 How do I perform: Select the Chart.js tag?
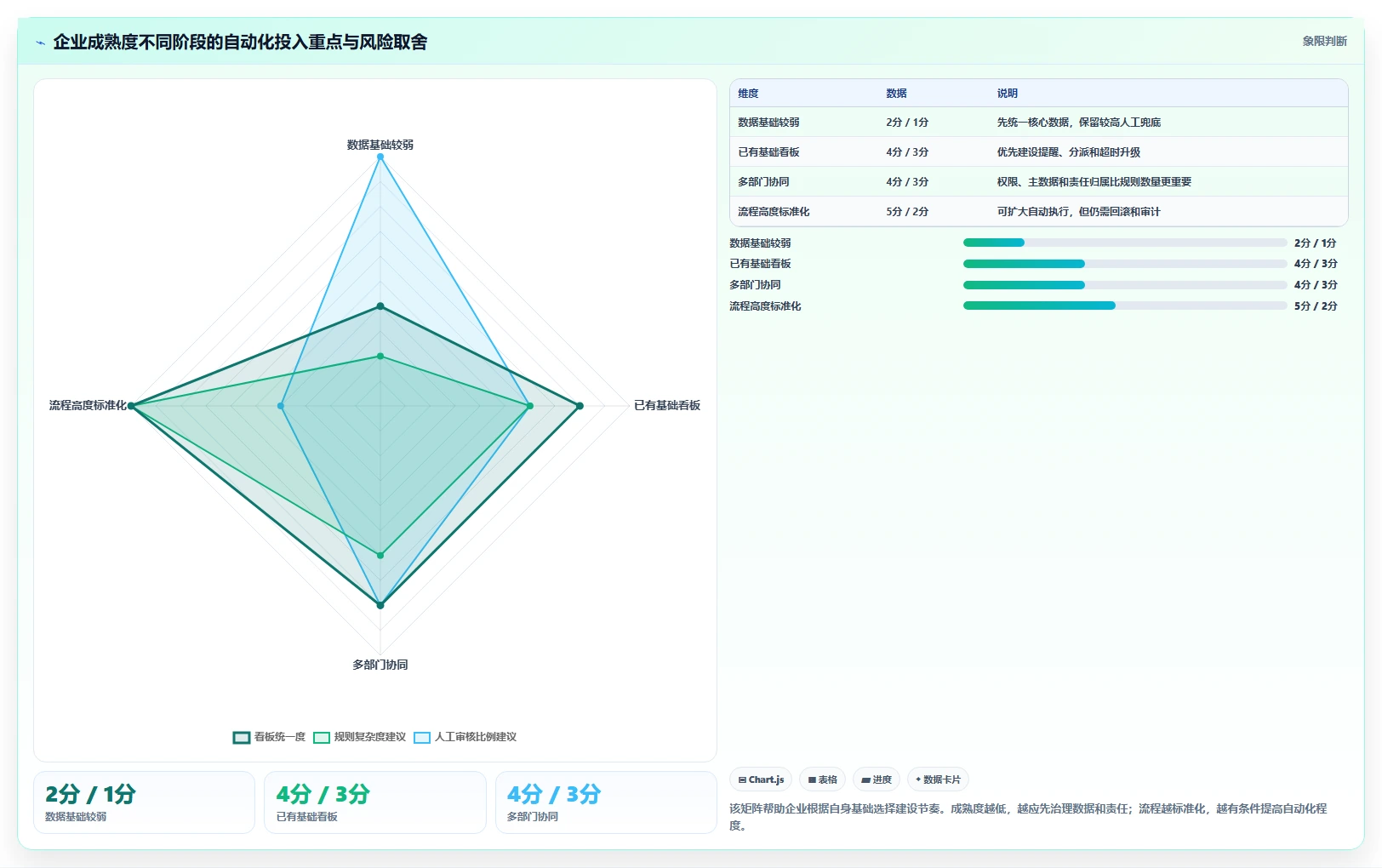pyautogui.click(x=761, y=779)
